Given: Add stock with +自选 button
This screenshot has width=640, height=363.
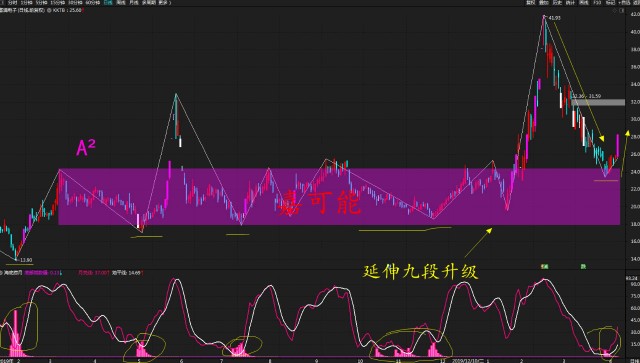Looking at the screenshot, I should pyautogui.click(x=624, y=2).
